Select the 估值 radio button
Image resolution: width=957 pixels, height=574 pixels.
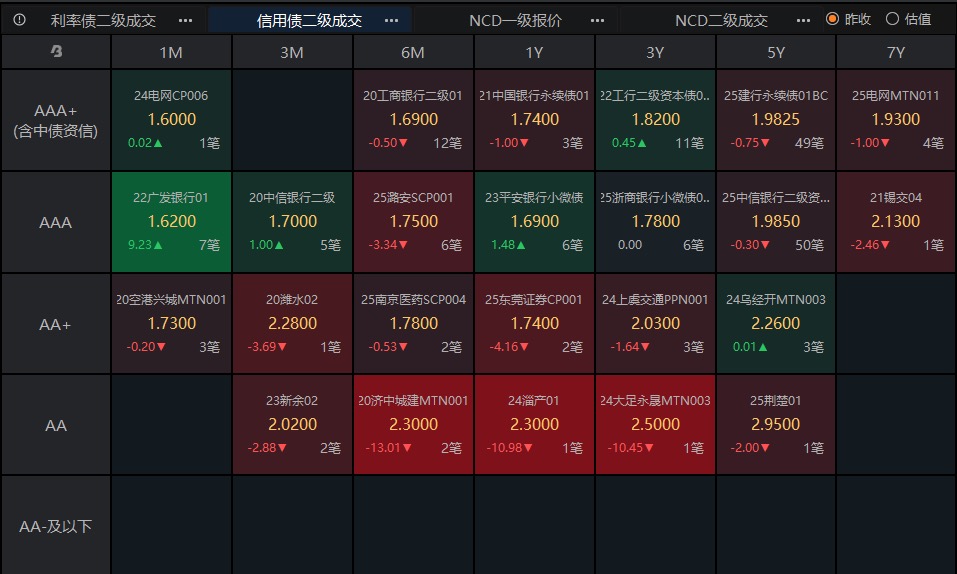coord(892,19)
